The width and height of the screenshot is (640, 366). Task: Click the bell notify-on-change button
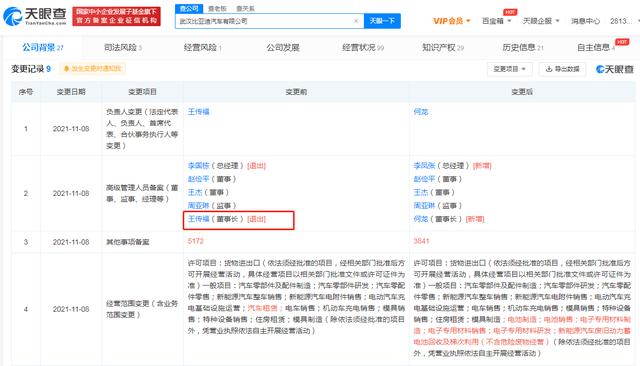(92, 69)
